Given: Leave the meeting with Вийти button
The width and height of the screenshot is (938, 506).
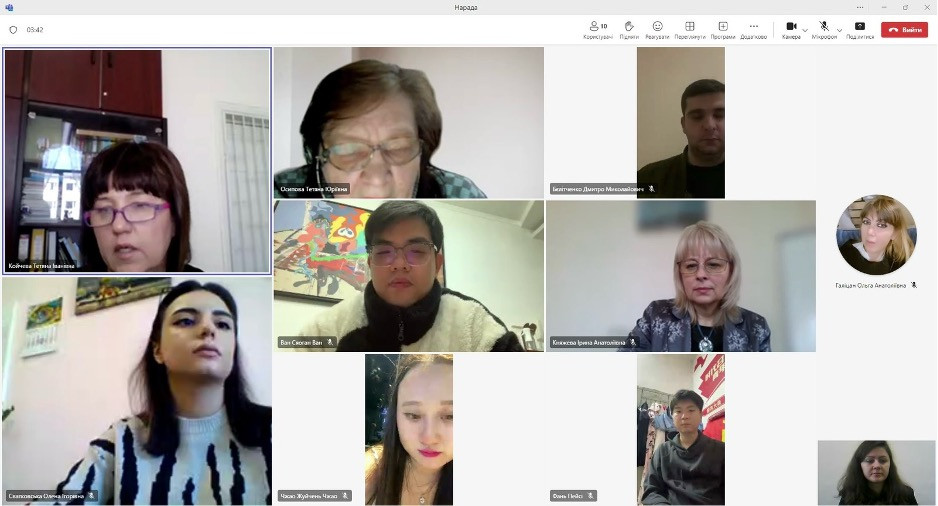Looking at the screenshot, I should tap(904, 30).
